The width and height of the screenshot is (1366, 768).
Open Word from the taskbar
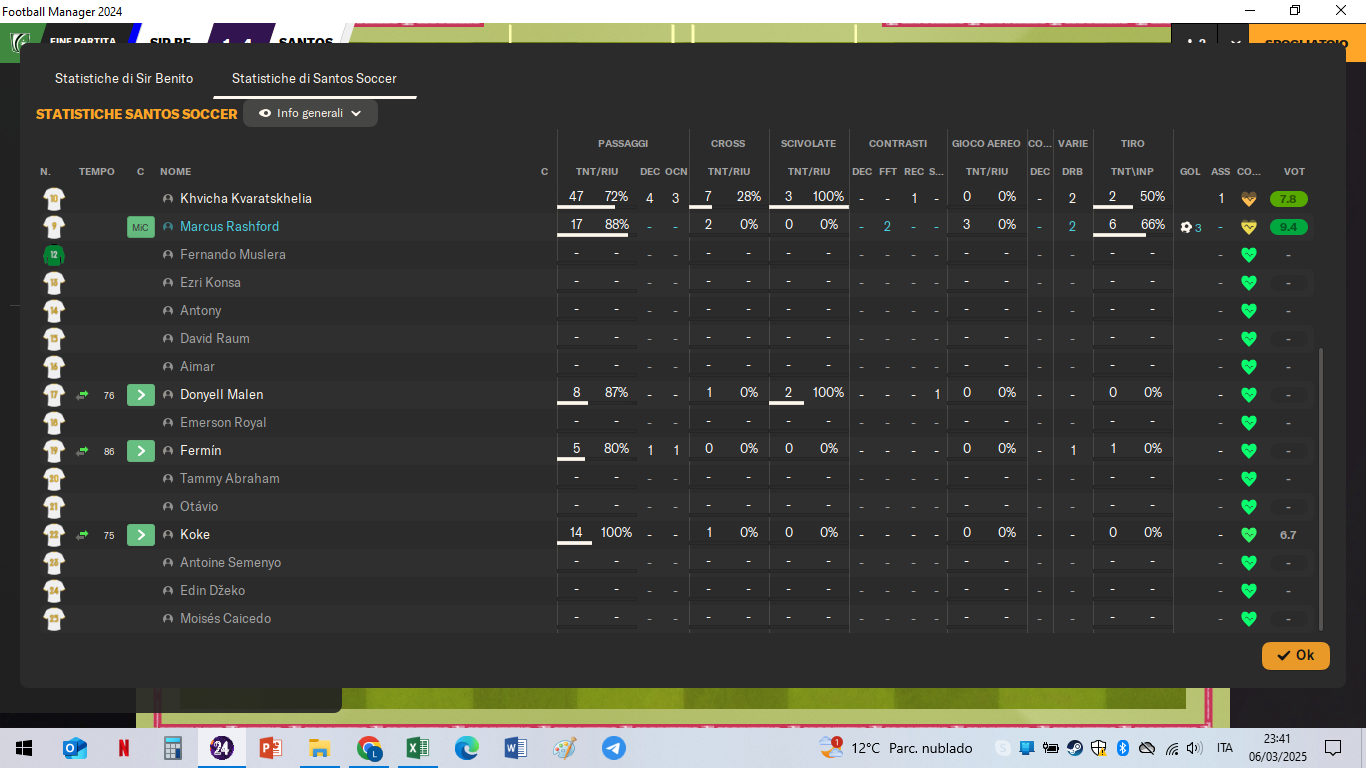516,748
